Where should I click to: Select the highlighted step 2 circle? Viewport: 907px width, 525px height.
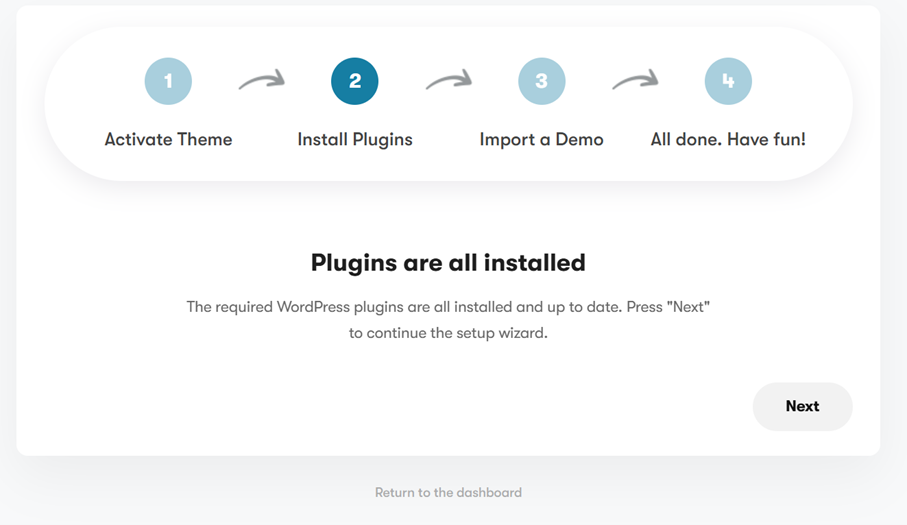coord(355,81)
